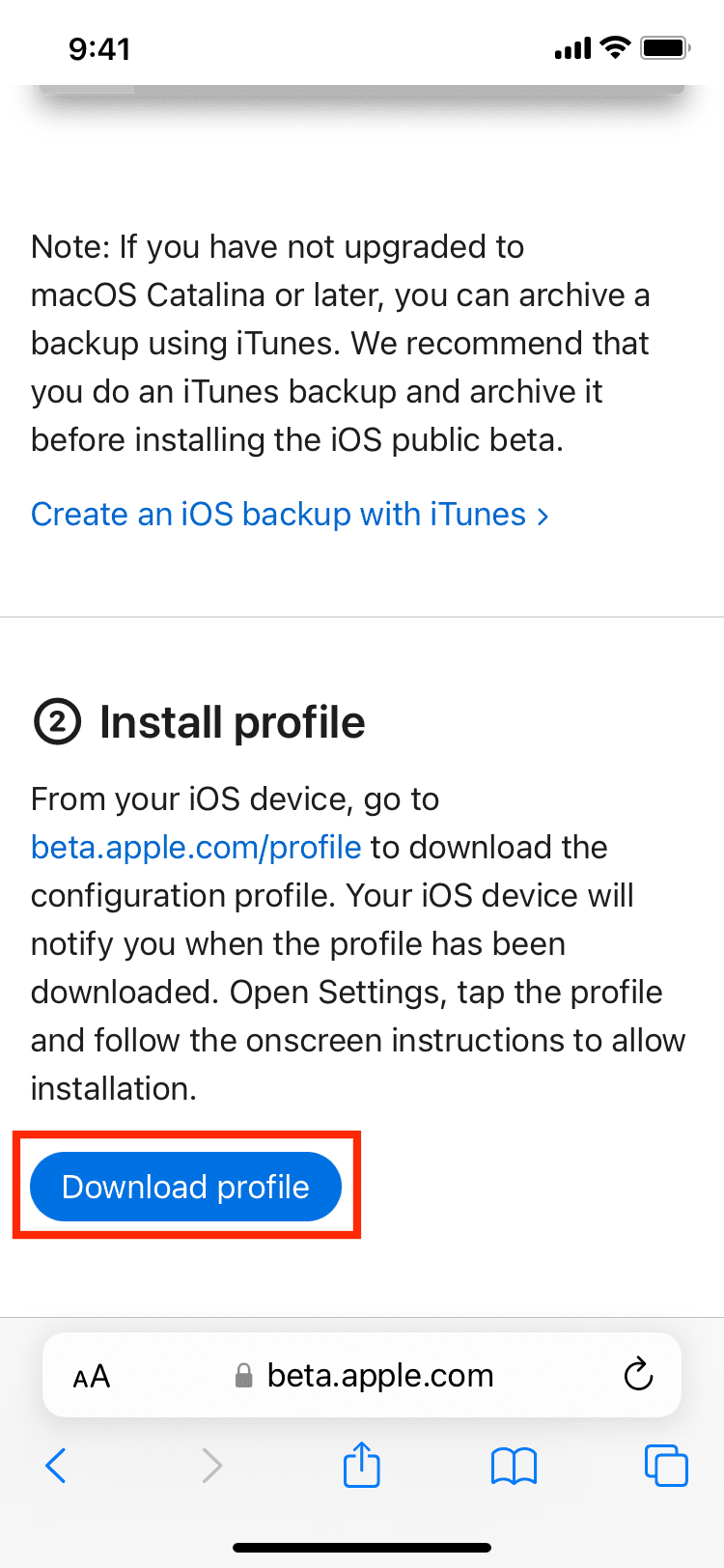Screen dimensions: 724x1568
Task: Open the Bookmarks book icon
Action: click(514, 1466)
